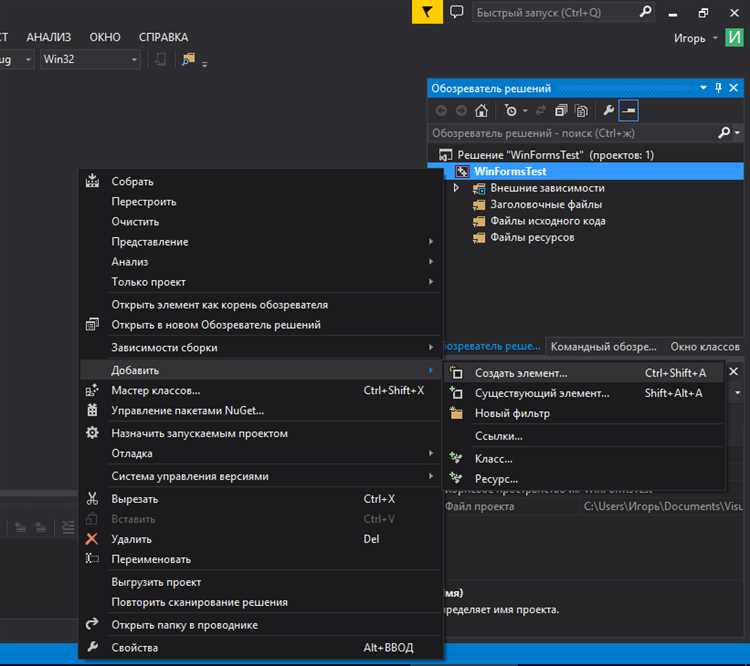Click Home icon in Solution Explorer toolbar

[481, 111]
